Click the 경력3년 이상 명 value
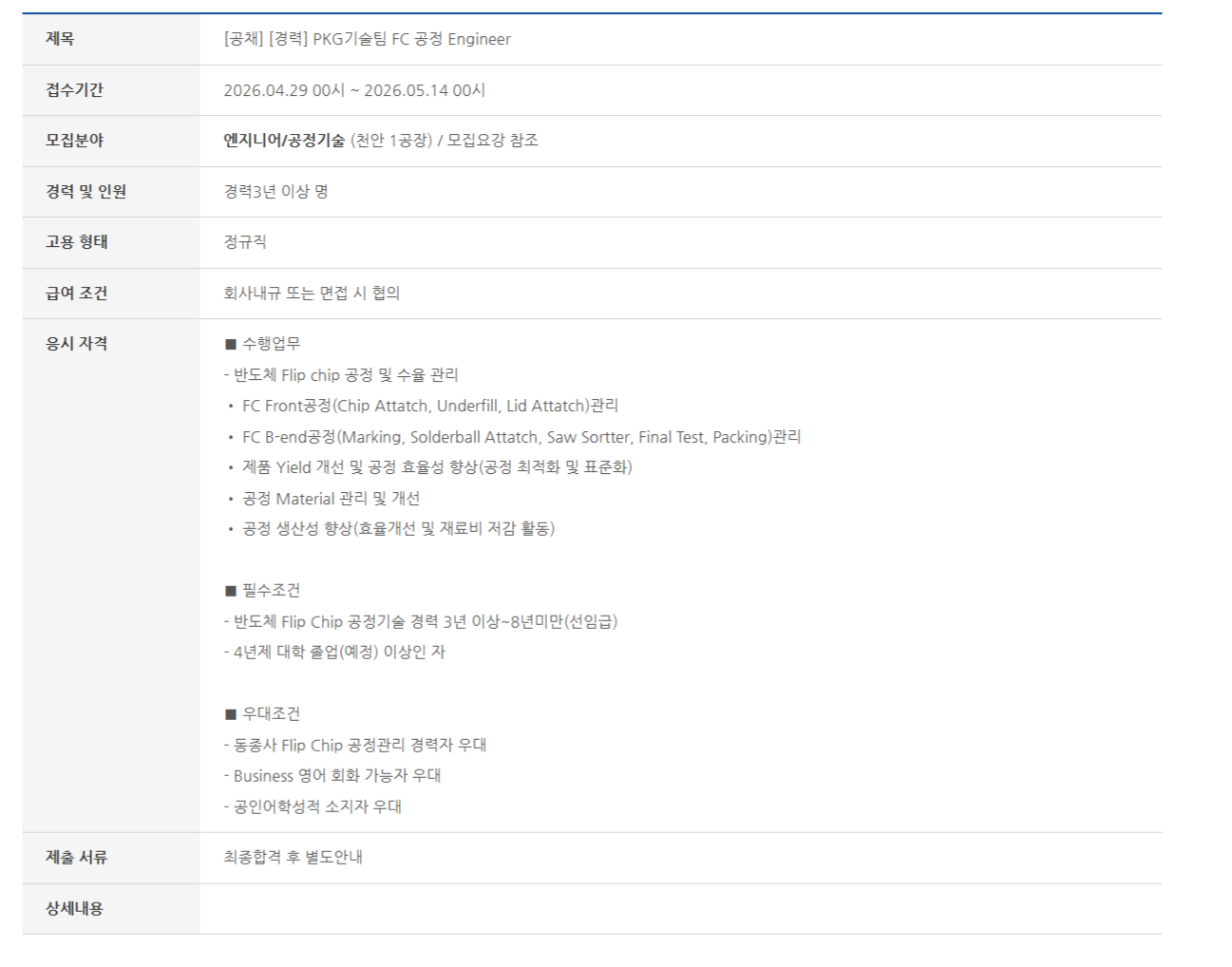The image size is (1232, 967). (x=275, y=192)
